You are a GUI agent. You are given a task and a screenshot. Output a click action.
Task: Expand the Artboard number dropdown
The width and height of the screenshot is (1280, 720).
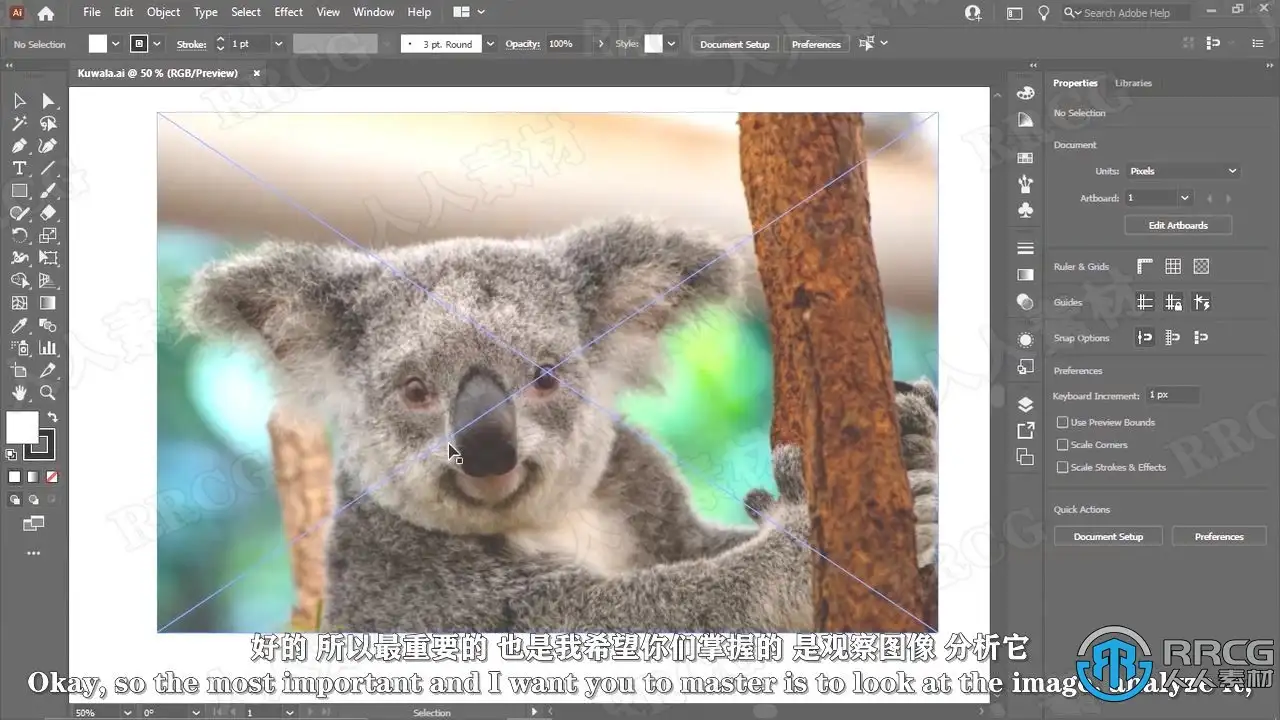coord(1159,198)
